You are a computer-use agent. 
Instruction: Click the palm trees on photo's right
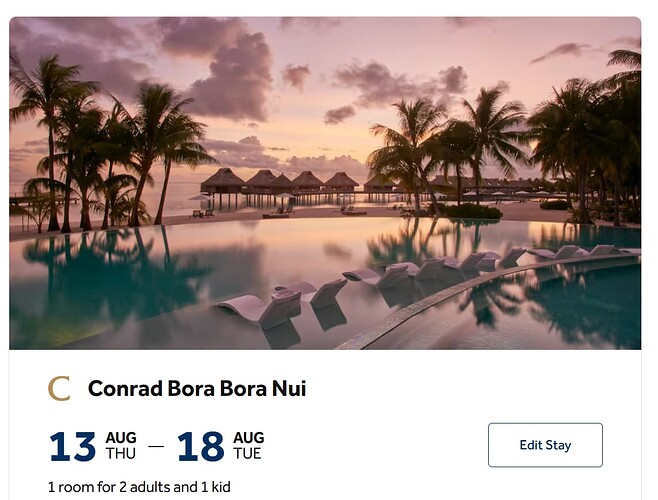pos(580,140)
